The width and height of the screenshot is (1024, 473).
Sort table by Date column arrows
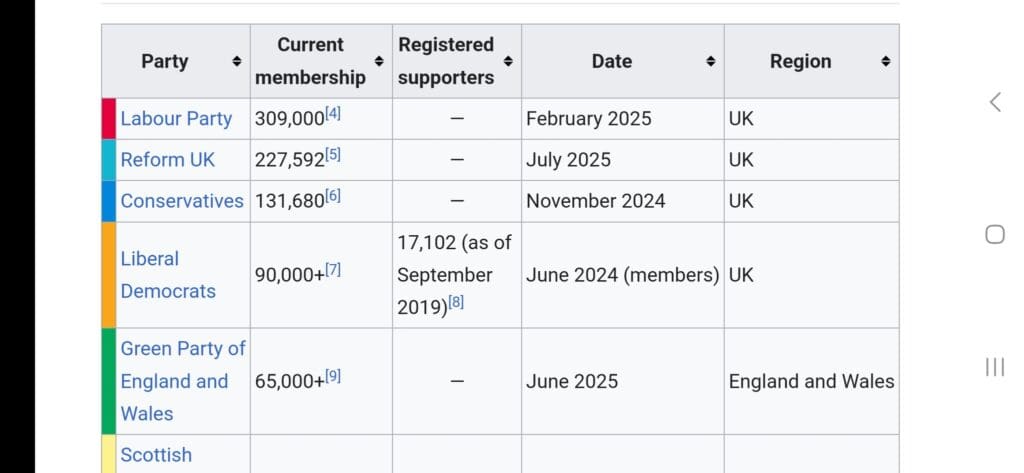[711, 61]
